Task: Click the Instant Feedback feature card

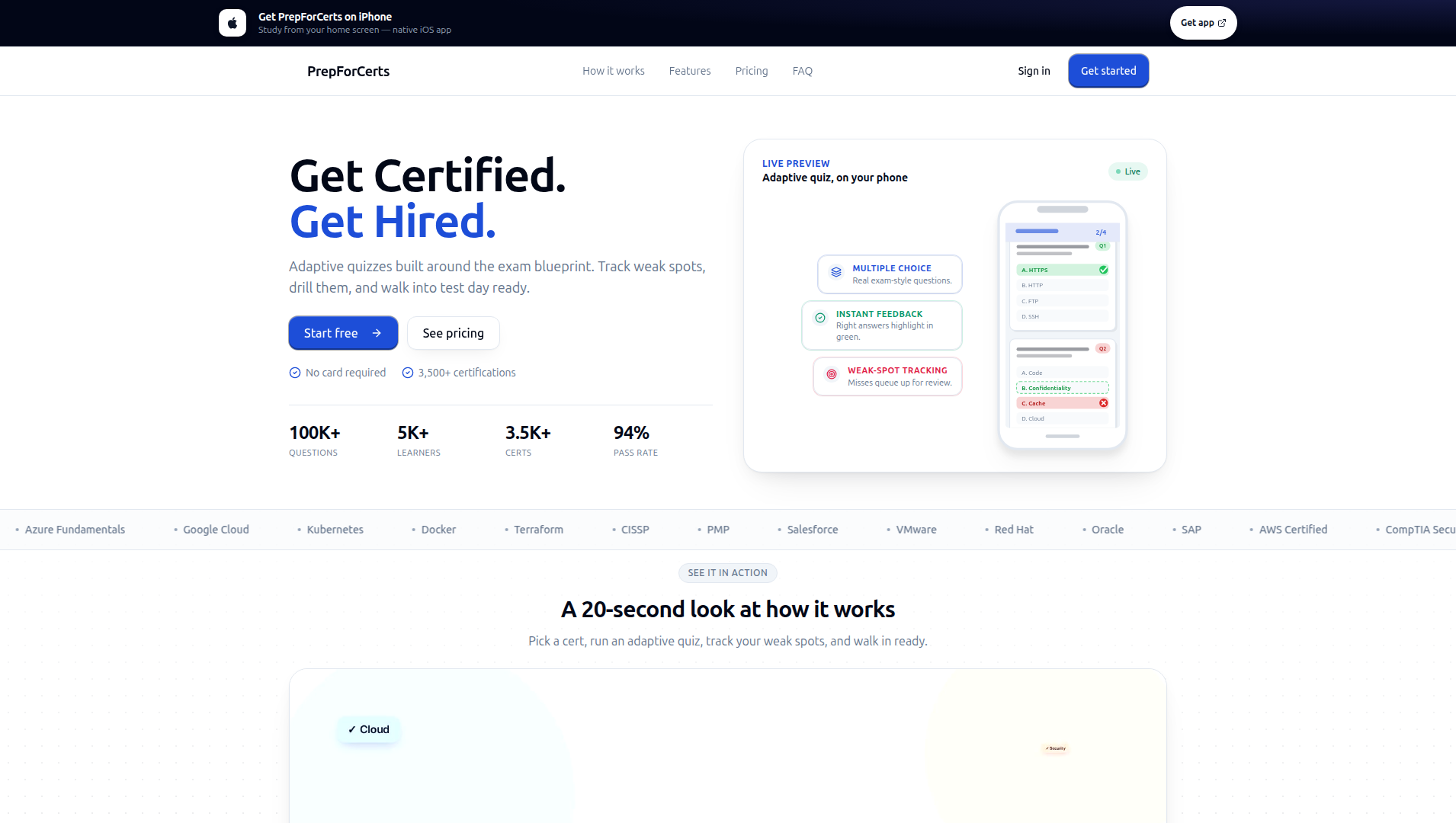Action: (882, 325)
